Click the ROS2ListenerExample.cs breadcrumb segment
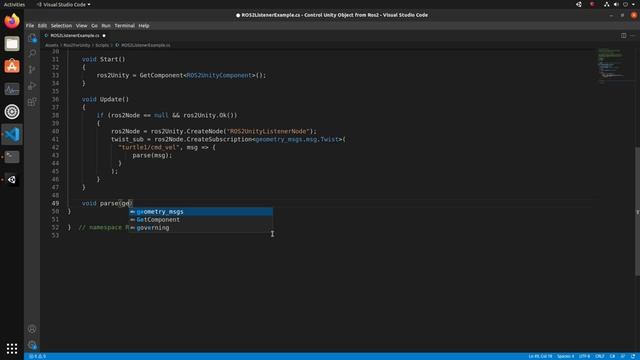This screenshot has height=360, width=640. 143,45
